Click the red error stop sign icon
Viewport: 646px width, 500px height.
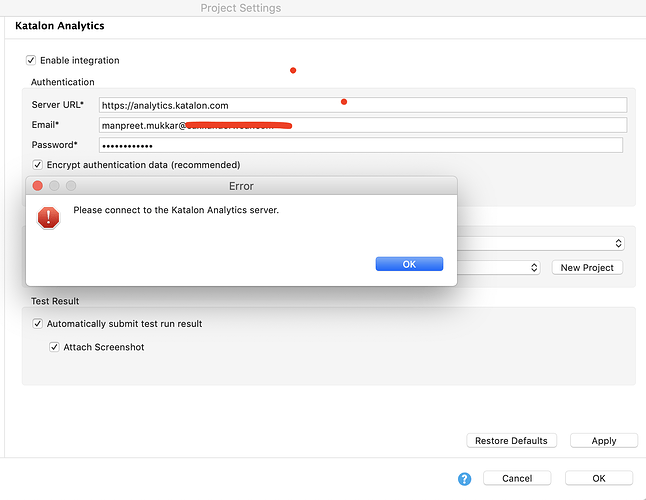(48, 217)
